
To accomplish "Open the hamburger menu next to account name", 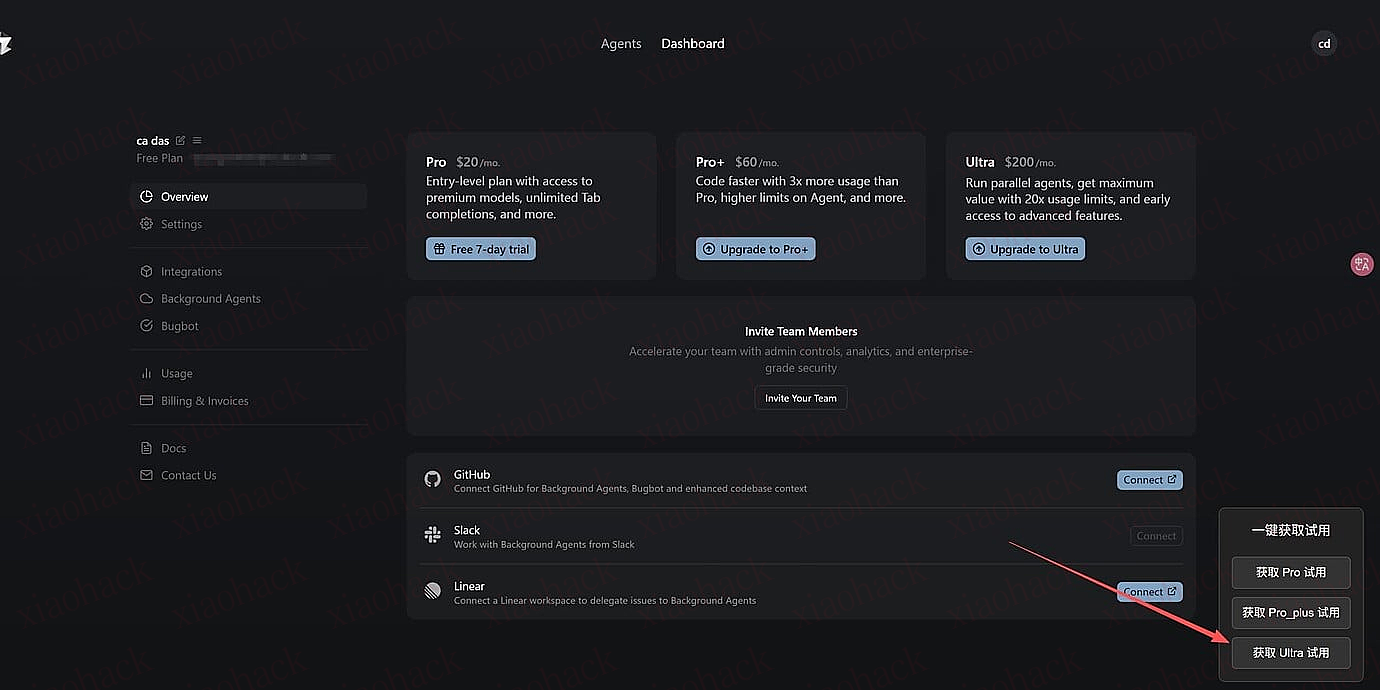I will pyautogui.click(x=197, y=141).
